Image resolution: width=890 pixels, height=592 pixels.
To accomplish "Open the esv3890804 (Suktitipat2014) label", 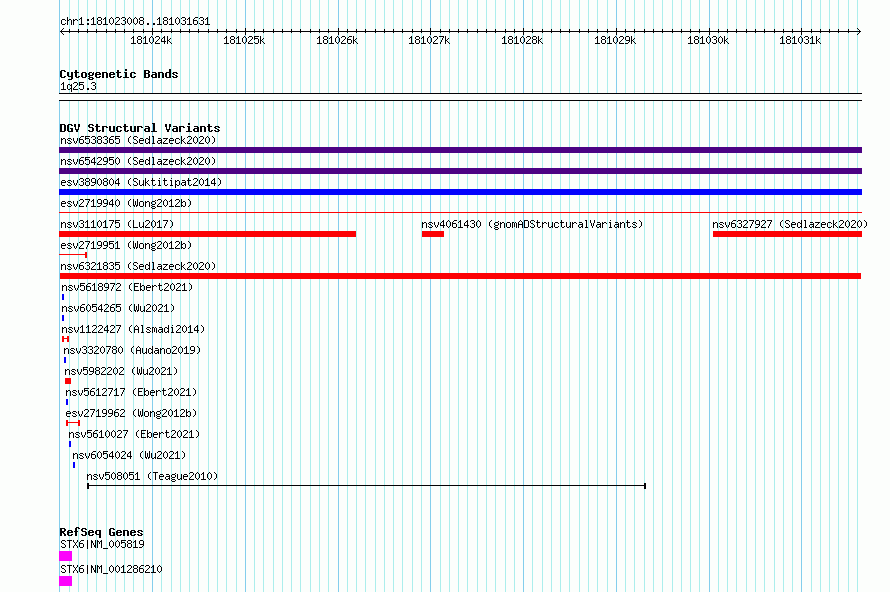I will pyautogui.click(x=141, y=182).
